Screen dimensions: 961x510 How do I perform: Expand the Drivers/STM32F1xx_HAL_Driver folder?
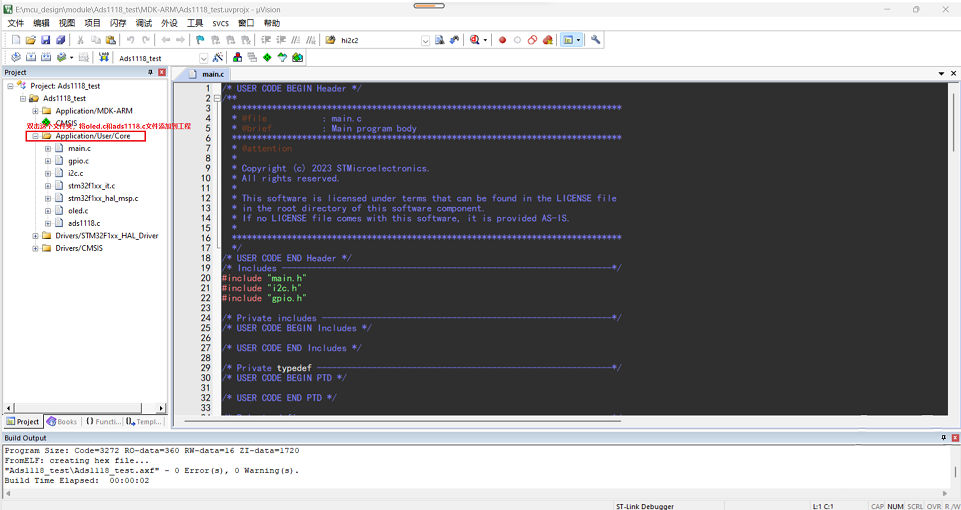36,236
